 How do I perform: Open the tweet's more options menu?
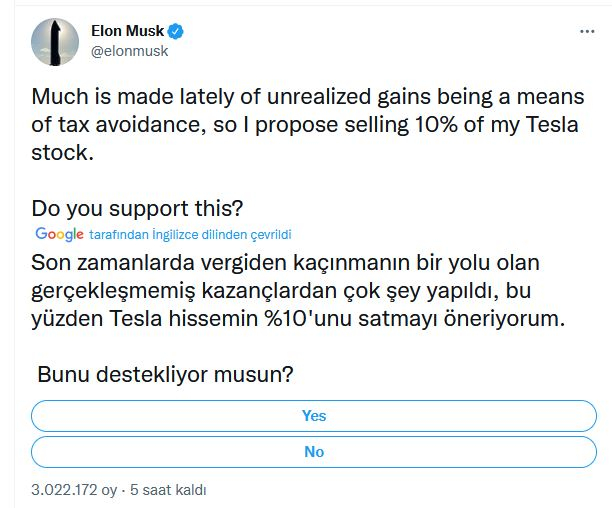point(587,31)
